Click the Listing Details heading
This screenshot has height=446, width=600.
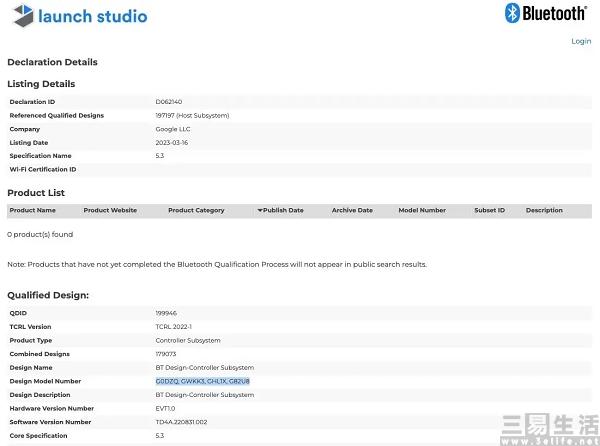pos(41,84)
